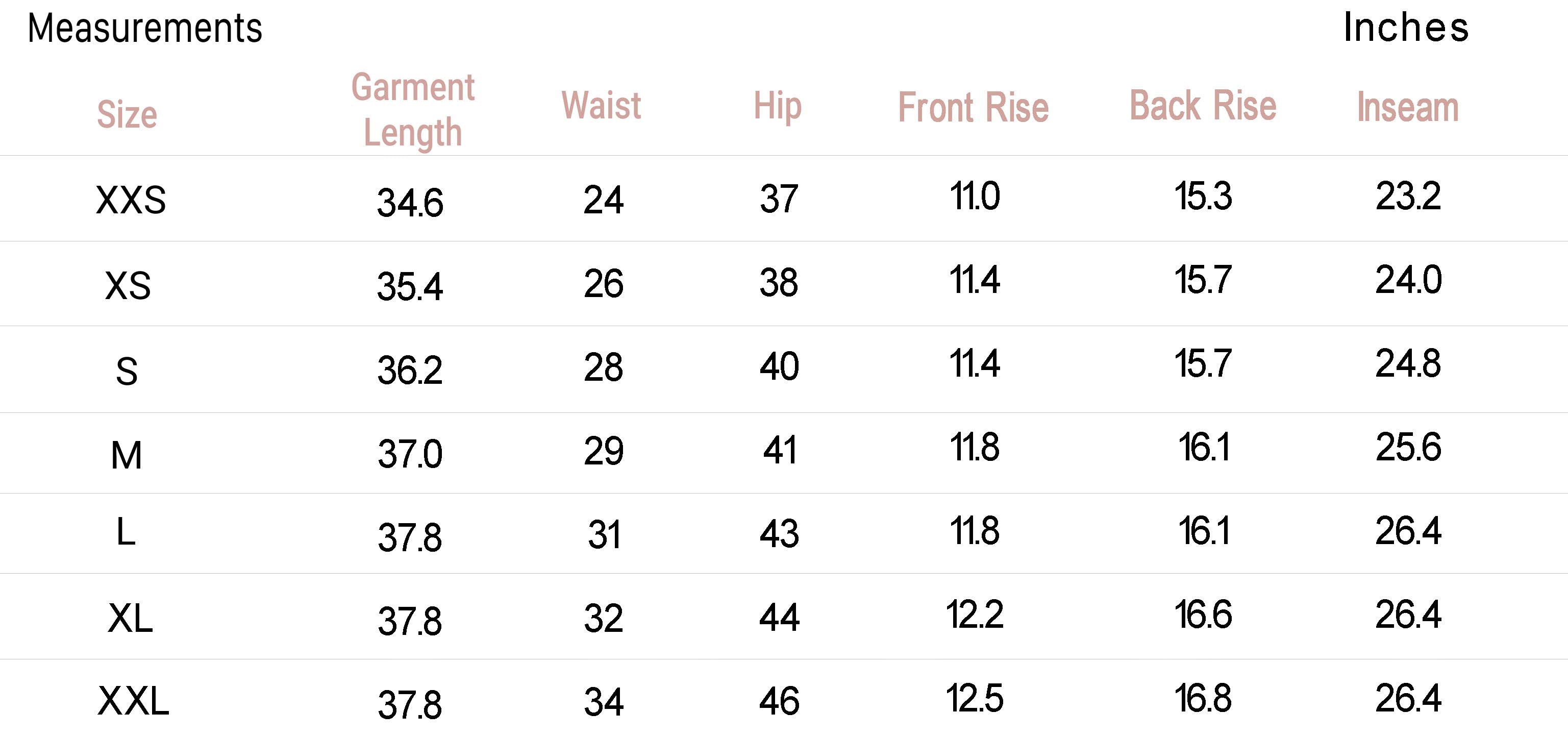Select the Front Rise column header
This screenshot has height=737, width=1568.
pos(974,107)
